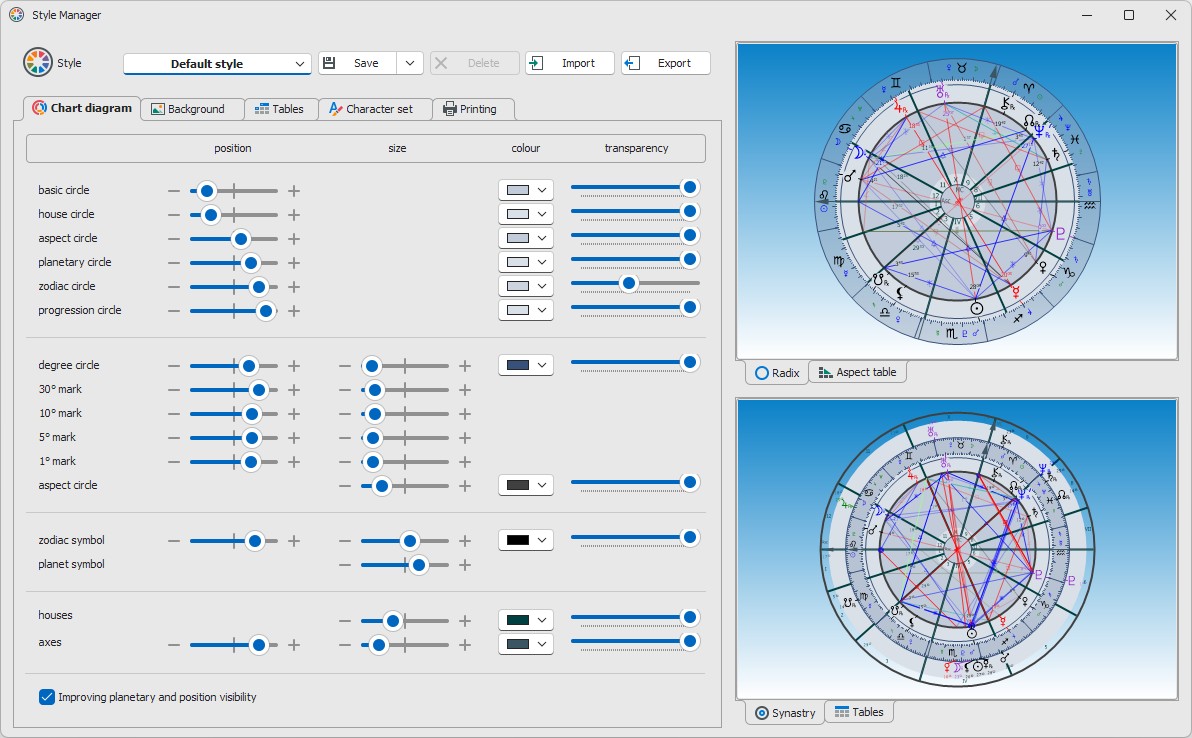
Task: Click the Import arrow icon
Action: 536,63
